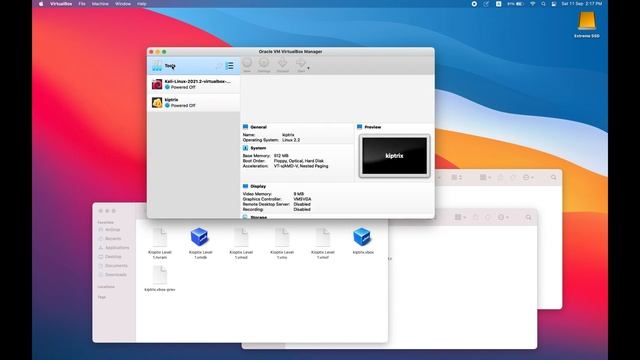Open the Display section header
Image resolution: width=640 pixels, height=360 pixels.
click(x=258, y=186)
